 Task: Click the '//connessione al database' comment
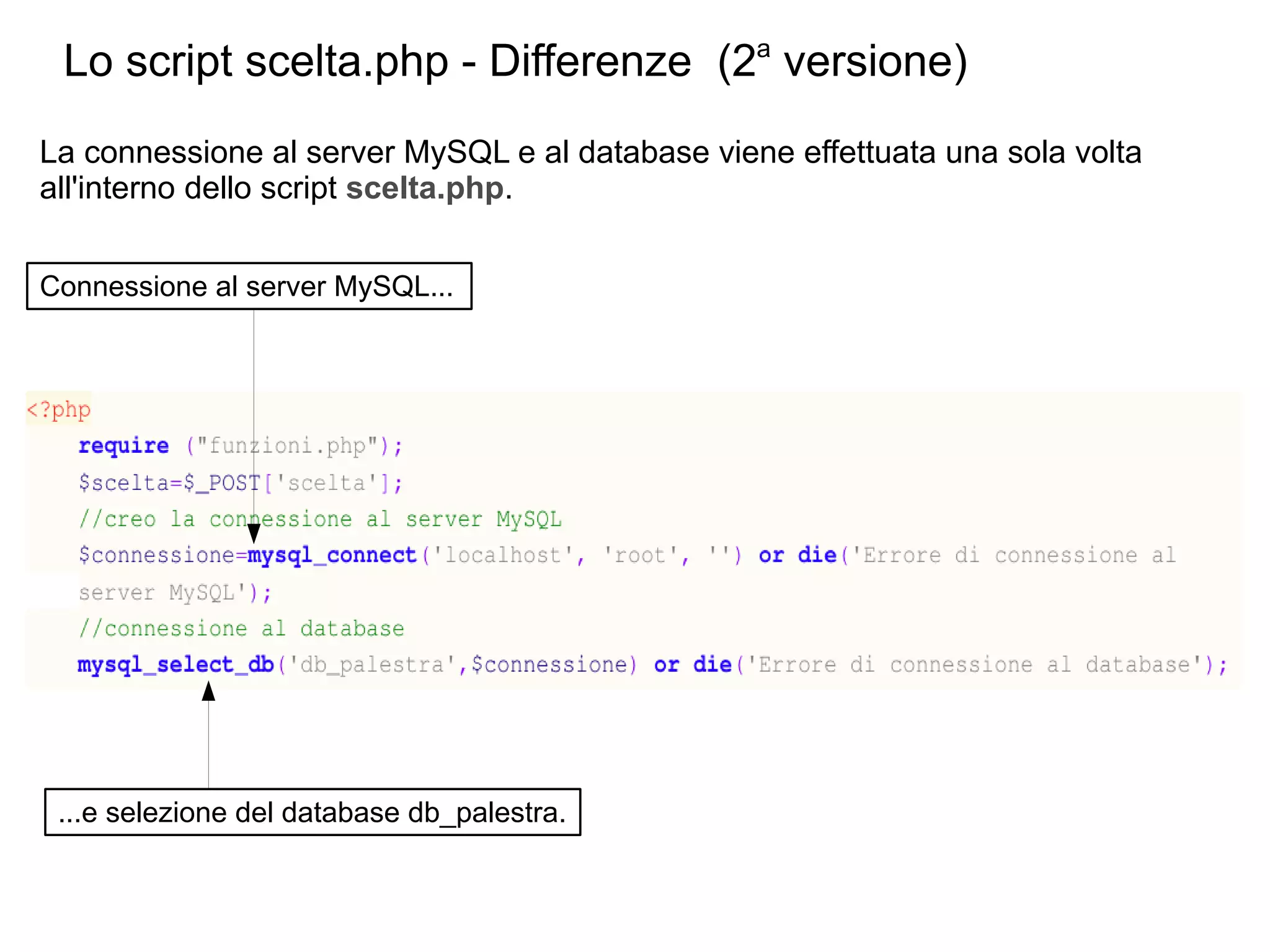pyautogui.click(x=241, y=628)
